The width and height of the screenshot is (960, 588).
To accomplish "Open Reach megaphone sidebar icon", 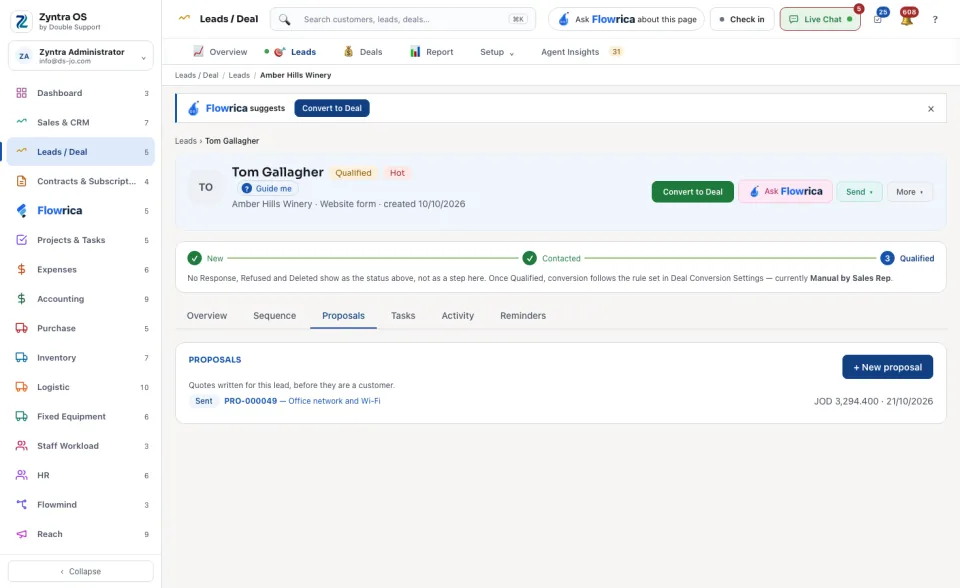I will pyautogui.click(x=21, y=534).
